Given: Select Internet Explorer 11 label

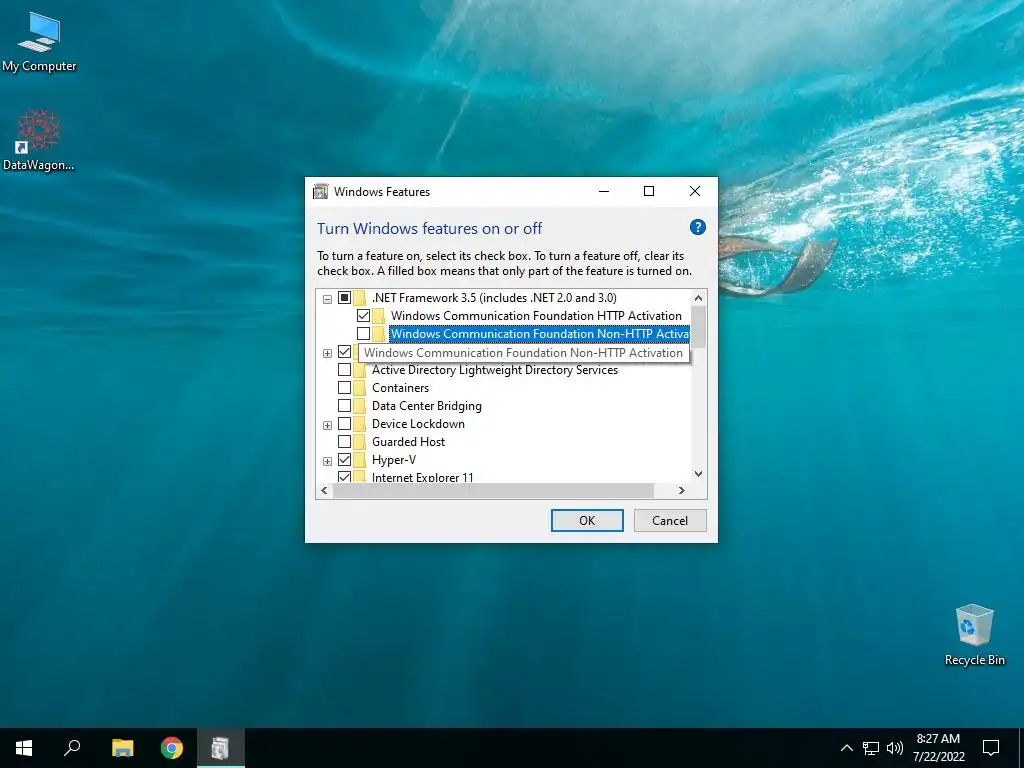Looking at the screenshot, I should coord(423,477).
